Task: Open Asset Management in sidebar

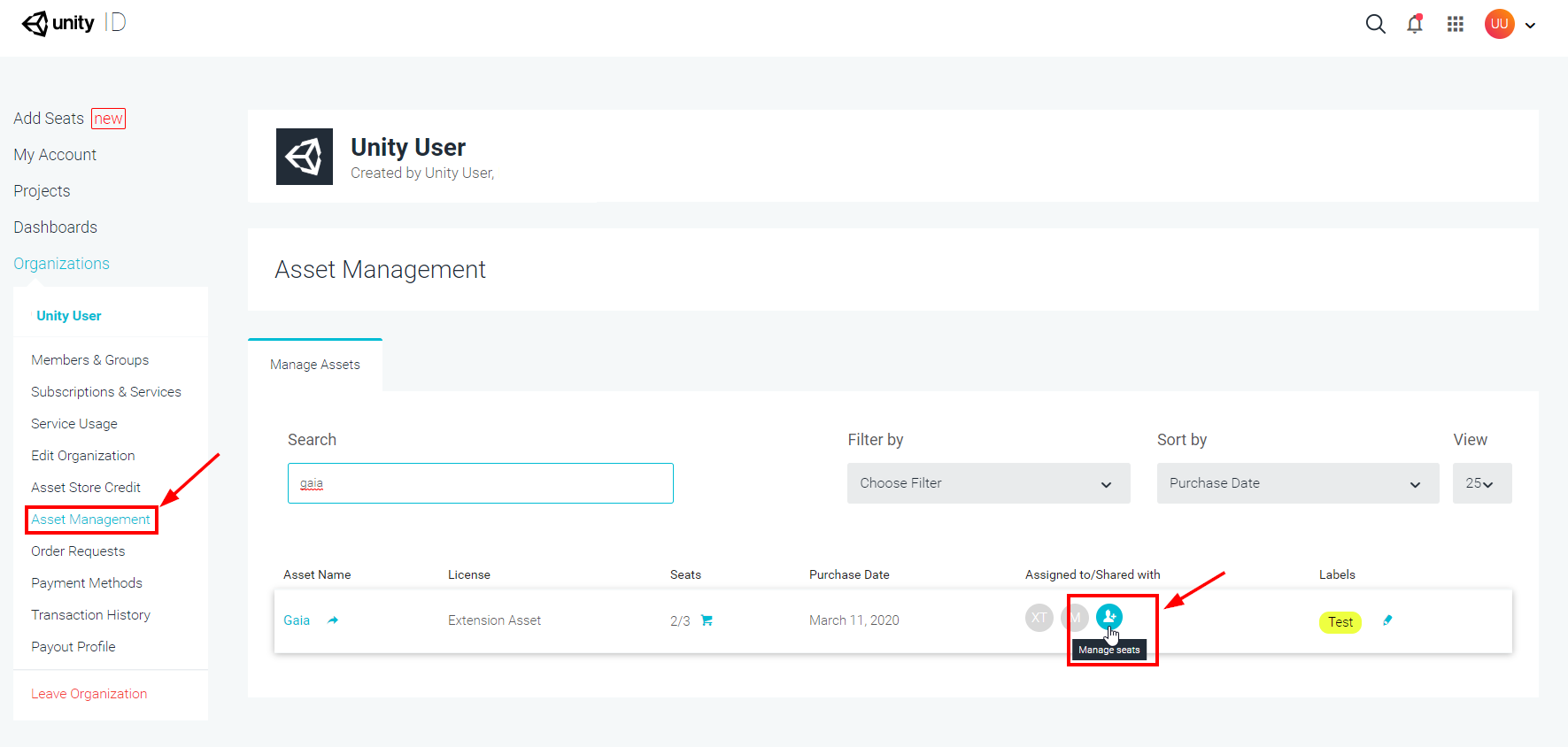Action: (x=90, y=520)
